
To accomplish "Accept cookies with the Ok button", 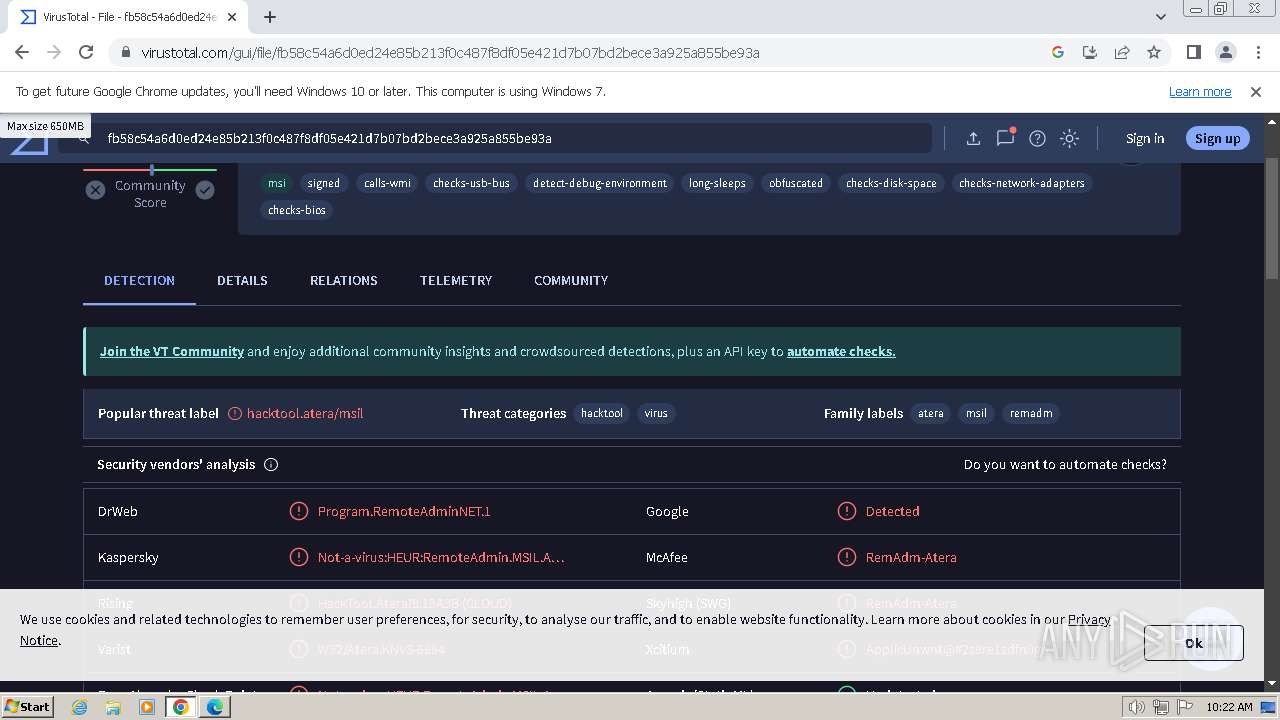I will [1194, 643].
